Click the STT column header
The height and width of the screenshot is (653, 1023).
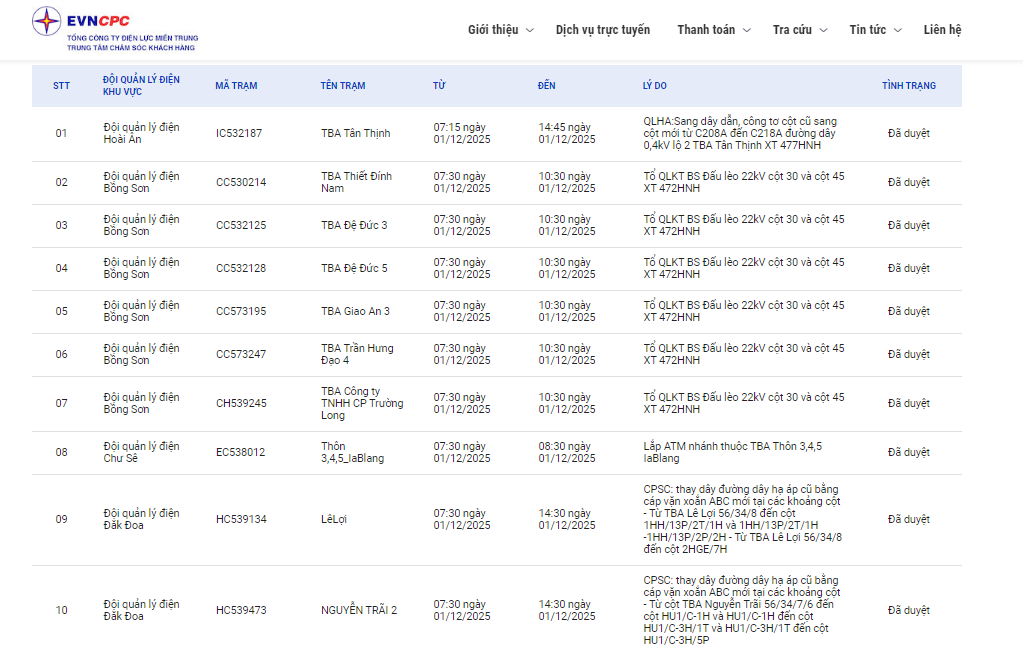pos(62,86)
